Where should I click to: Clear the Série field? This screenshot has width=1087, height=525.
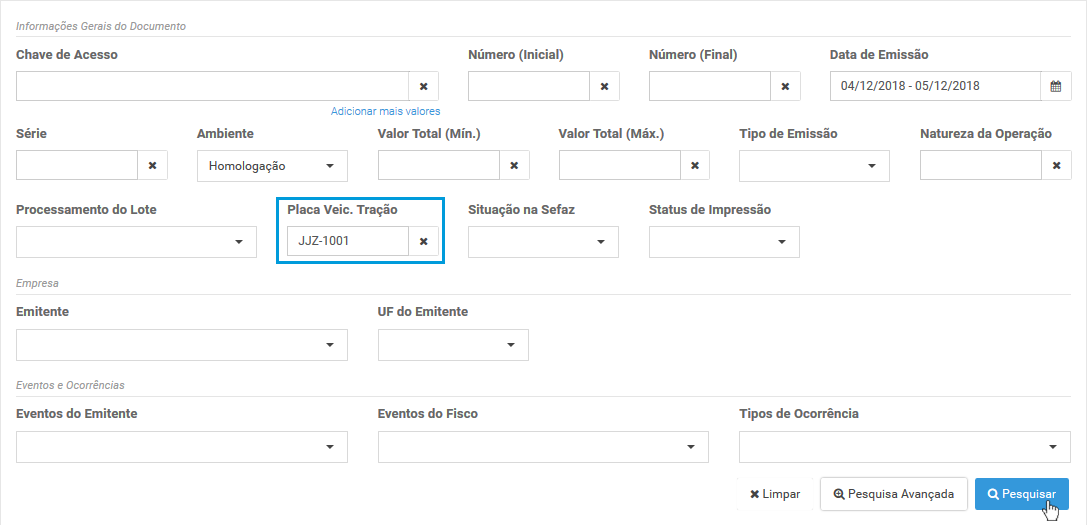point(153,166)
